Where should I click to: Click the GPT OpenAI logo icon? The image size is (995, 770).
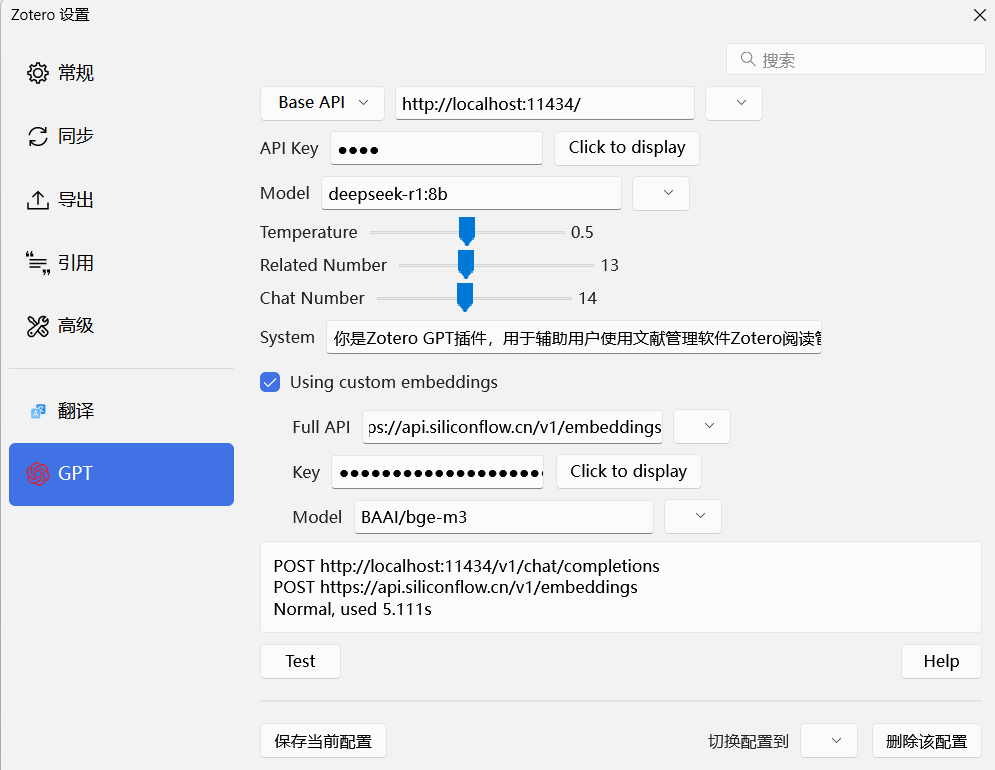37,474
